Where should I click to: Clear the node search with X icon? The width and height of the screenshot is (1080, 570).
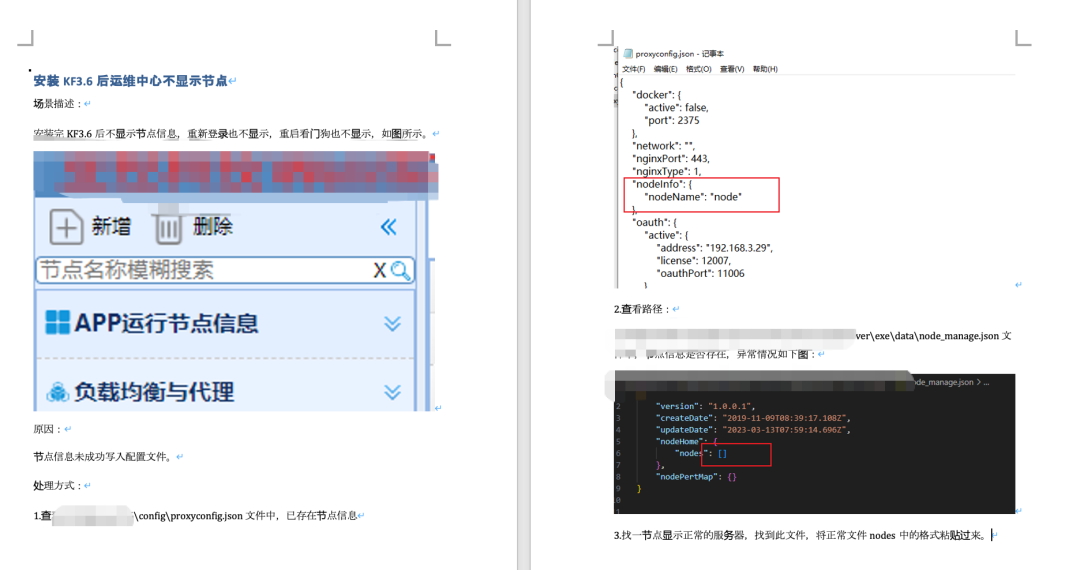[x=380, y=270]
